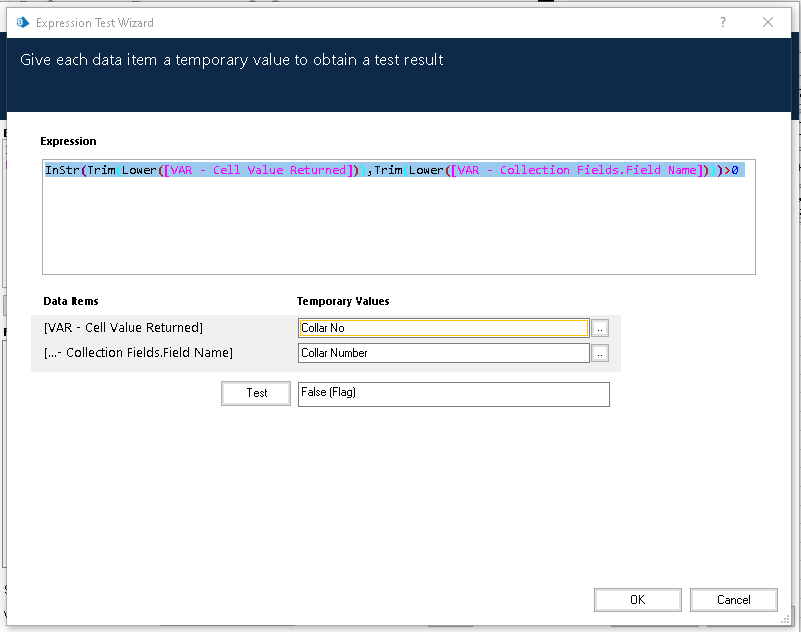Click the Temporary Values column heading

coord(343,301)
